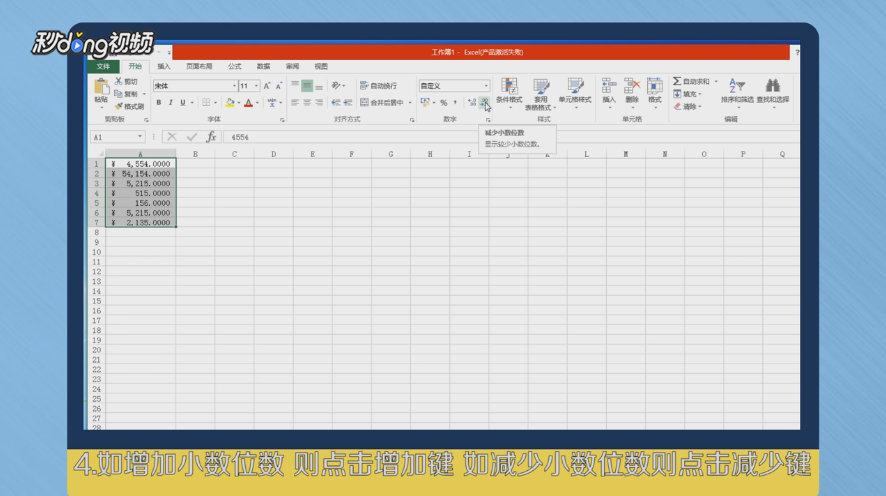Image resolution: width=886 pixels, height=496 pixels.
Task: Click the decrease indent icon
Action: [x=336, y=103]
